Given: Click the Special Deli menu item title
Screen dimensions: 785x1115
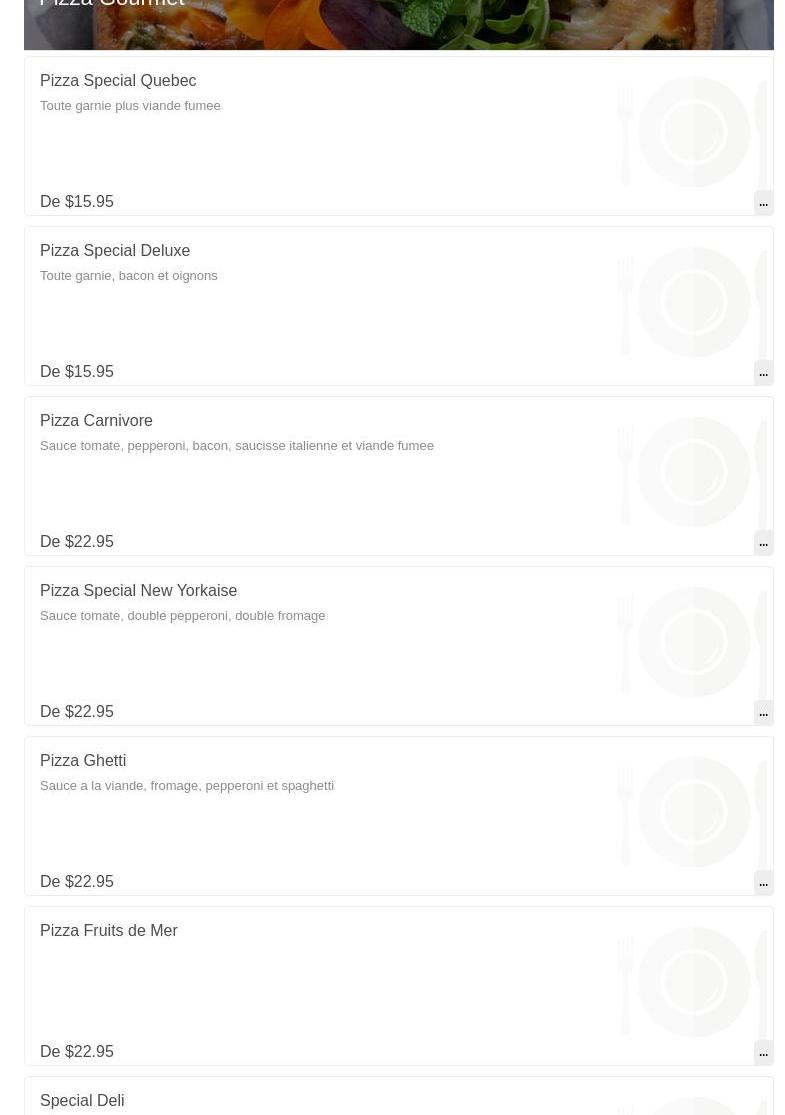Looking at the screenshot, I should point(82,1100).
